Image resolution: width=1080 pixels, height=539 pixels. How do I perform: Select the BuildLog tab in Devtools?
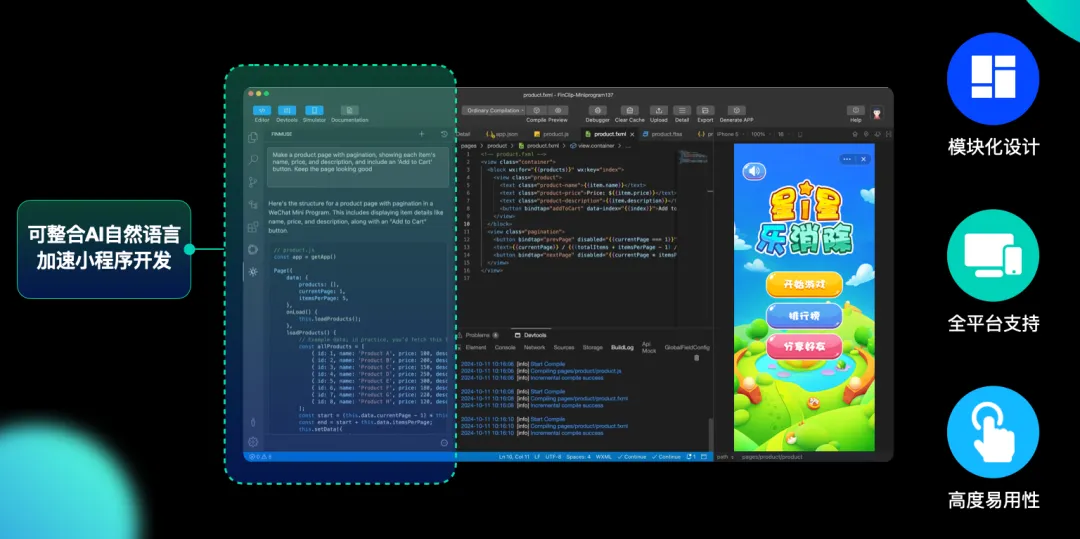[x=622, y=347]
